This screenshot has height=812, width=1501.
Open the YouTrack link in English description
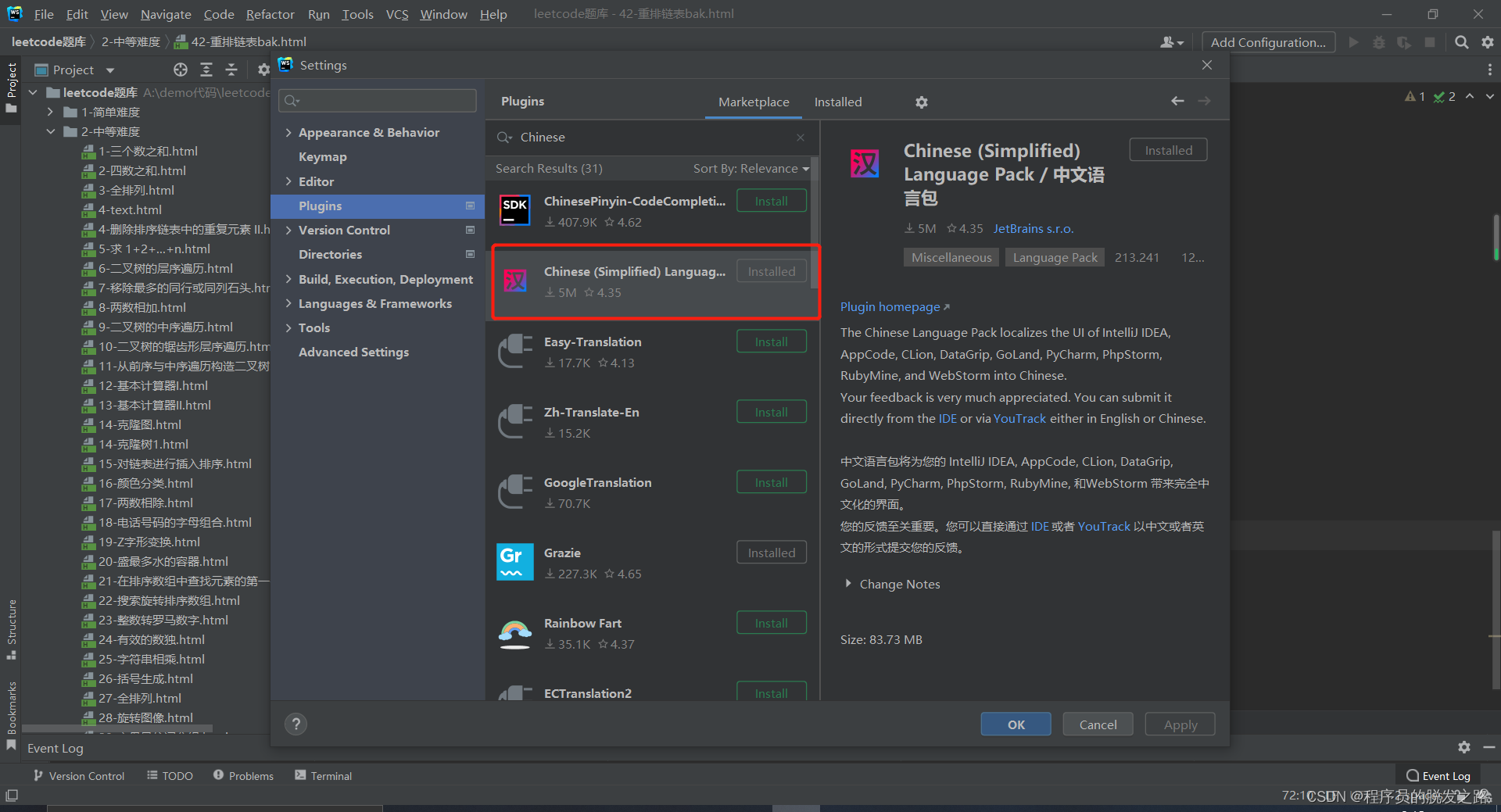coord(1019,419)
